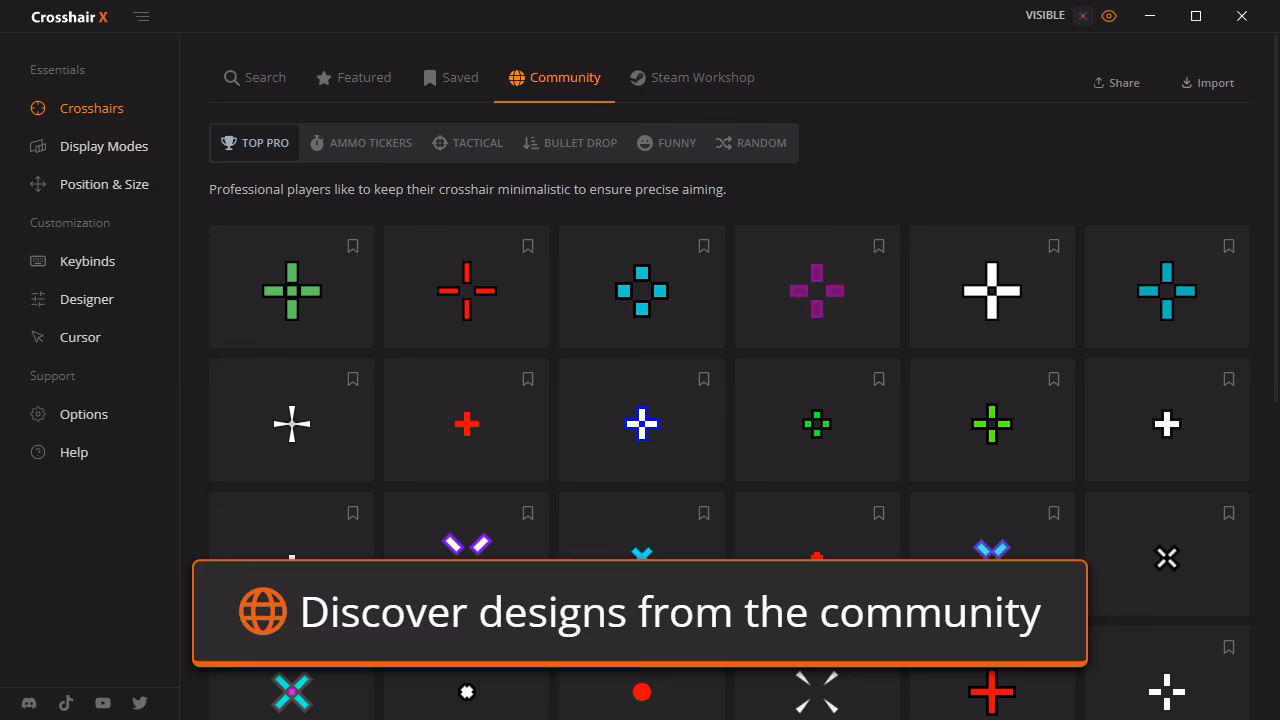The image size is (1280, 720).
Task: Select the AMMO TICKERS category
Action: pos(361,143)
